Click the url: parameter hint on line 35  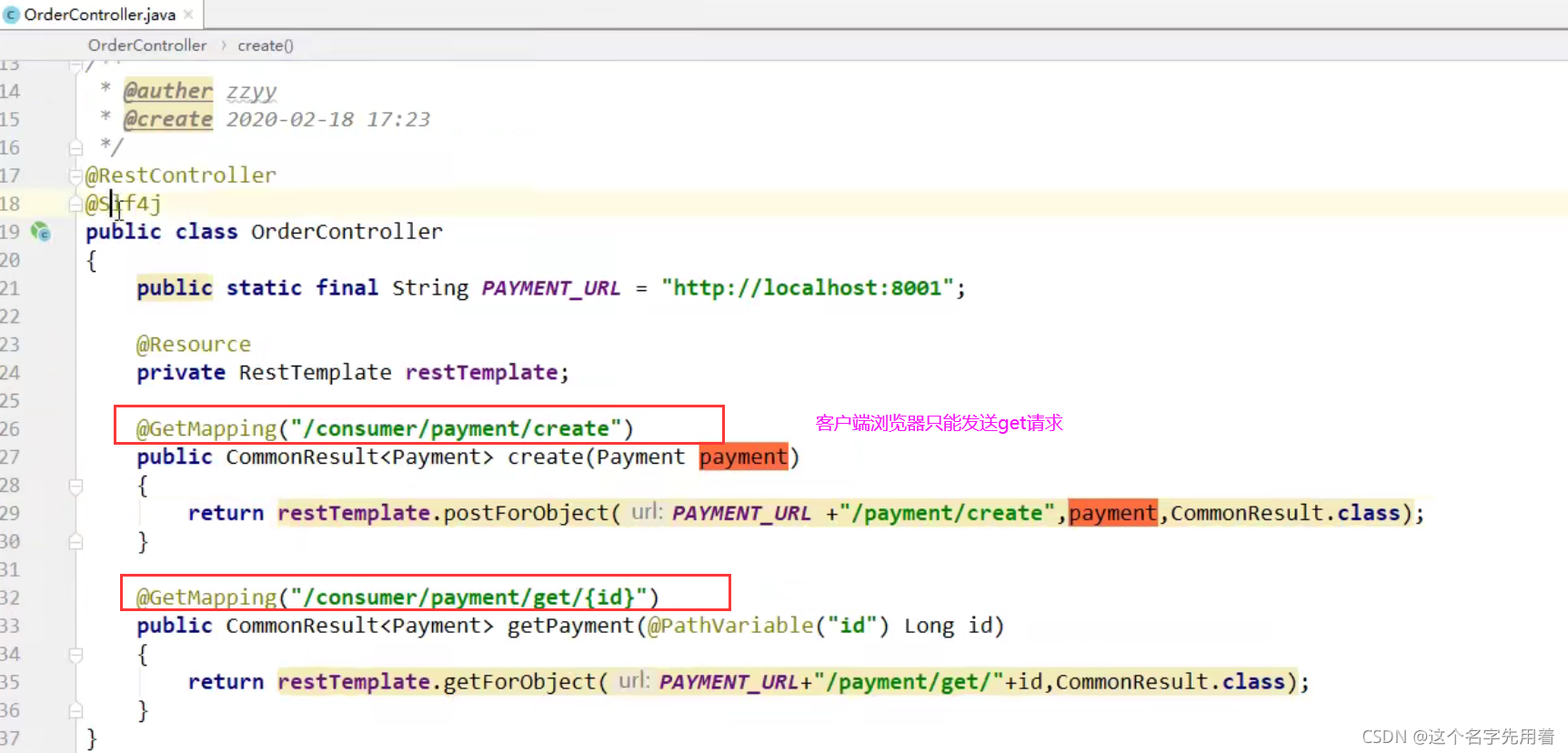pos(634,681)
